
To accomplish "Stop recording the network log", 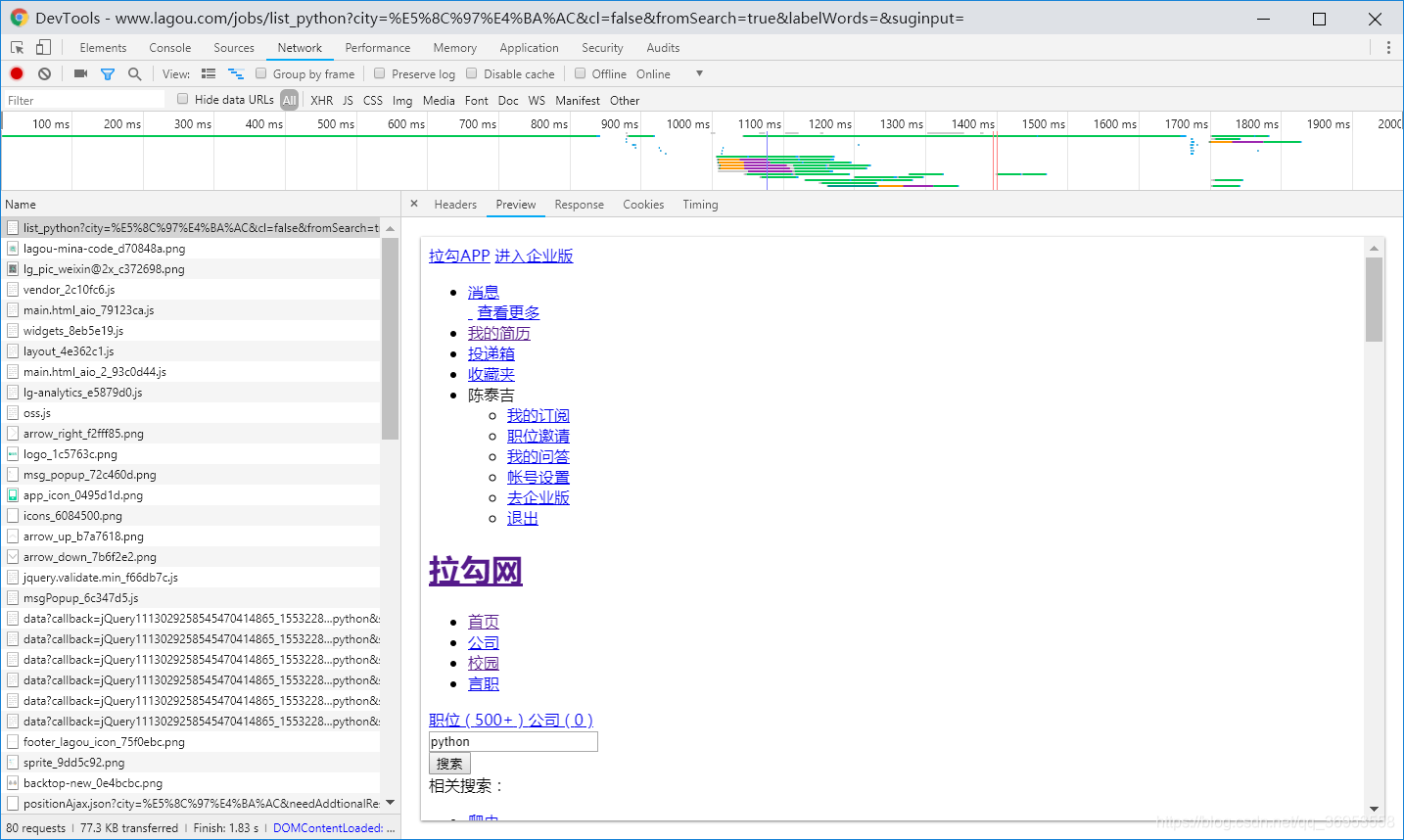I will click(17, 73).
